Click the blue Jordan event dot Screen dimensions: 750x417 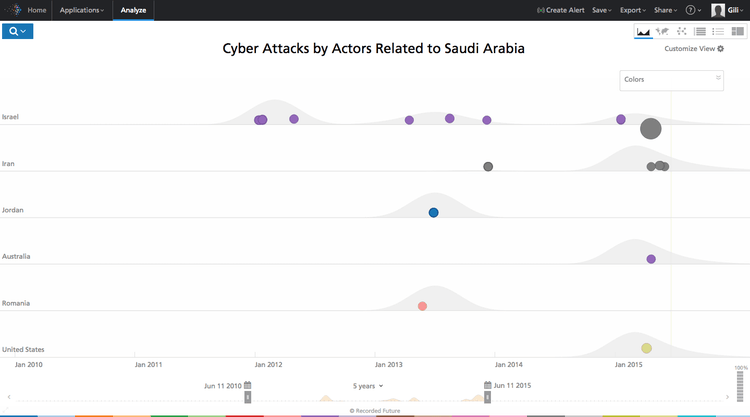433,212
